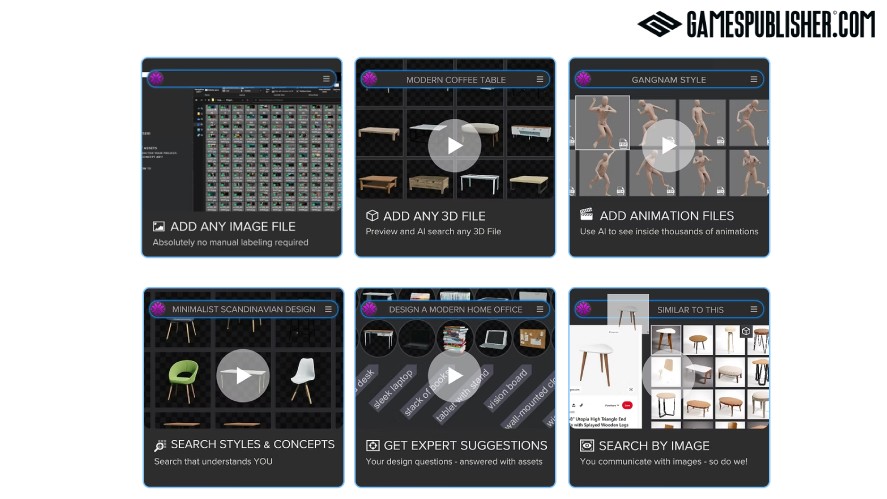Select the tablet circular thumbnail
Image resolution: width=887 pixels, height=499 pixels.
click(x=494, y=338)
